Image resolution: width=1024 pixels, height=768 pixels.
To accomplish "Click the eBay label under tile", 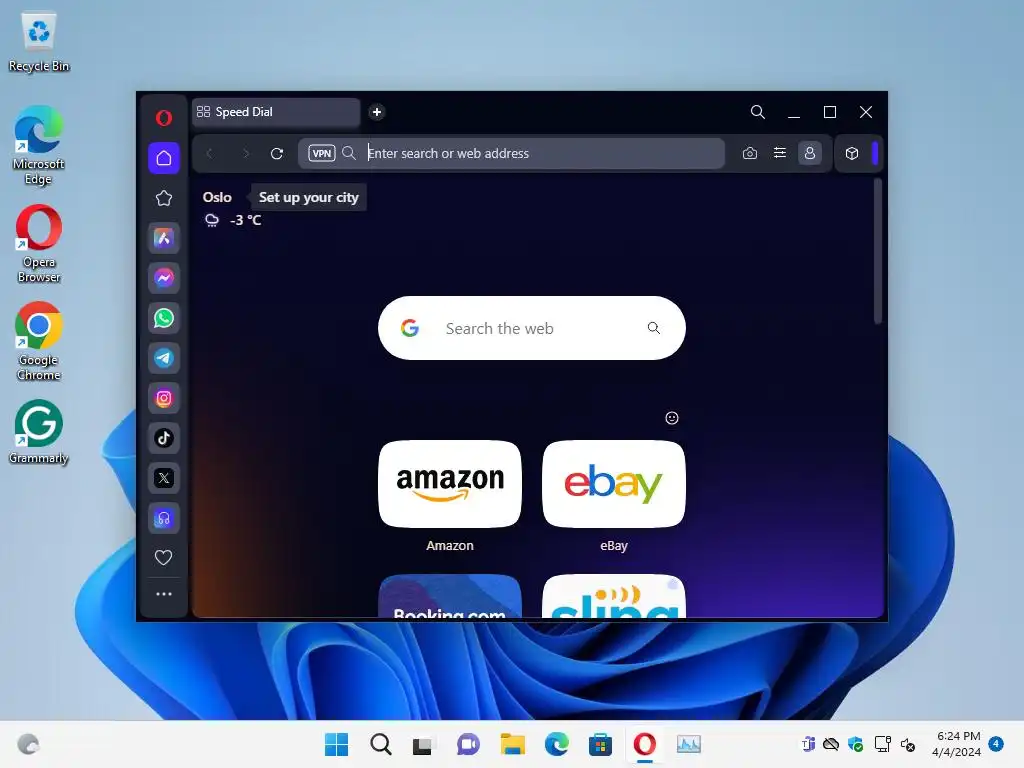I will point(614,545).
